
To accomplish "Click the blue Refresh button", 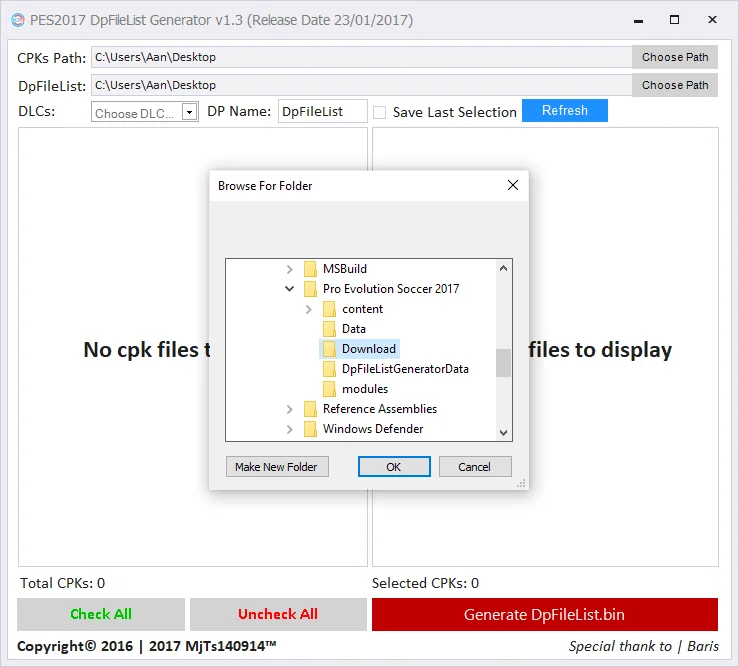I will point(565,111).
